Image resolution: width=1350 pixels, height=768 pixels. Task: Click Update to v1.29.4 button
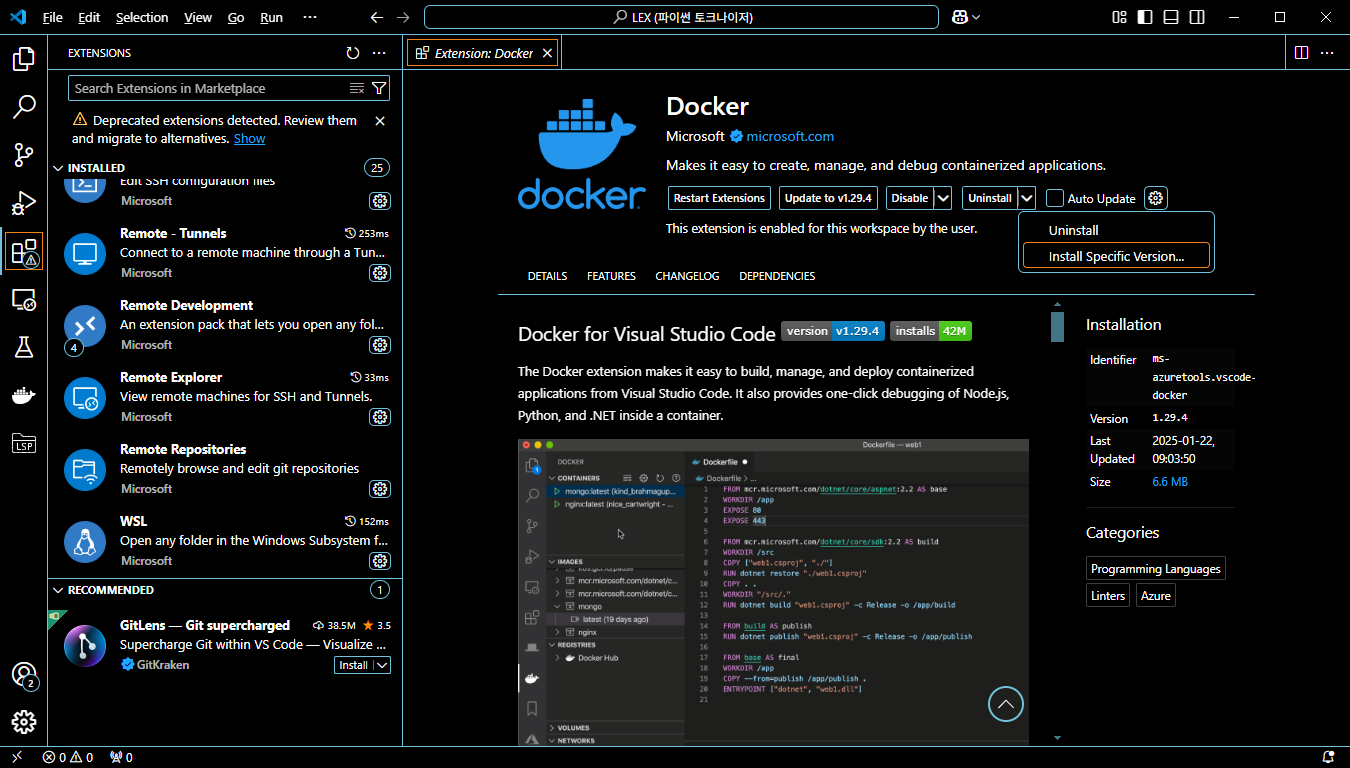coord(828,198)
